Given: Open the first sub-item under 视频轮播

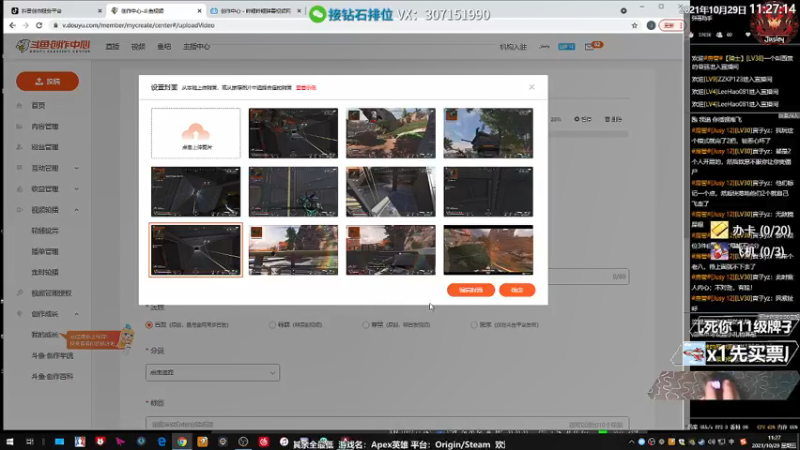Looking at the screenshot, I should coord(45,231).
